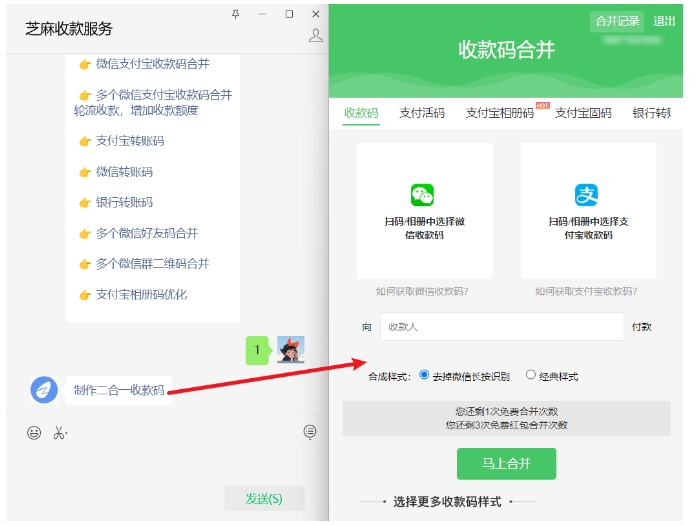Maximize the chat window
697x526 pixels.
point(289,14)
